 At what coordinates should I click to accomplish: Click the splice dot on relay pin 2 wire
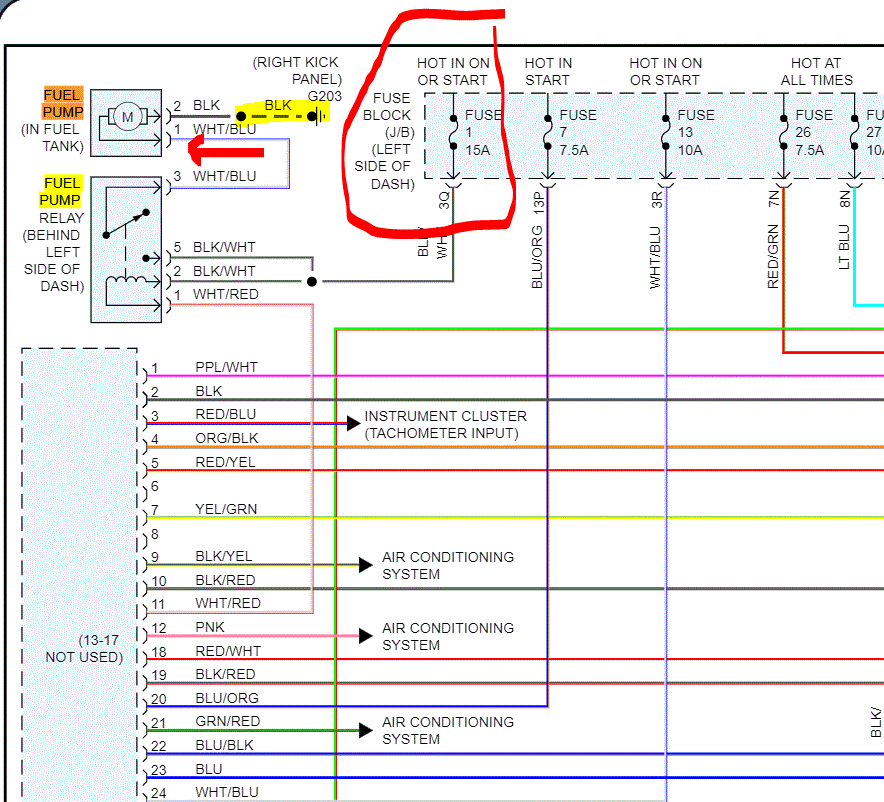pyautogui.click(x=312, y=281)
